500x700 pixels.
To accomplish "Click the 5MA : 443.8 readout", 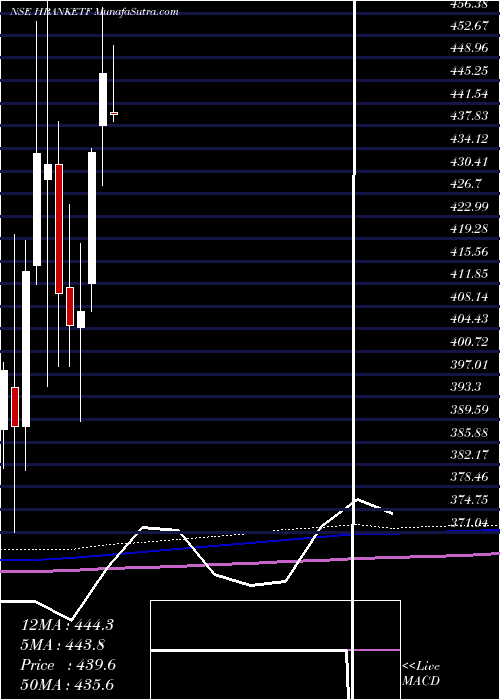I will [62, 645].
